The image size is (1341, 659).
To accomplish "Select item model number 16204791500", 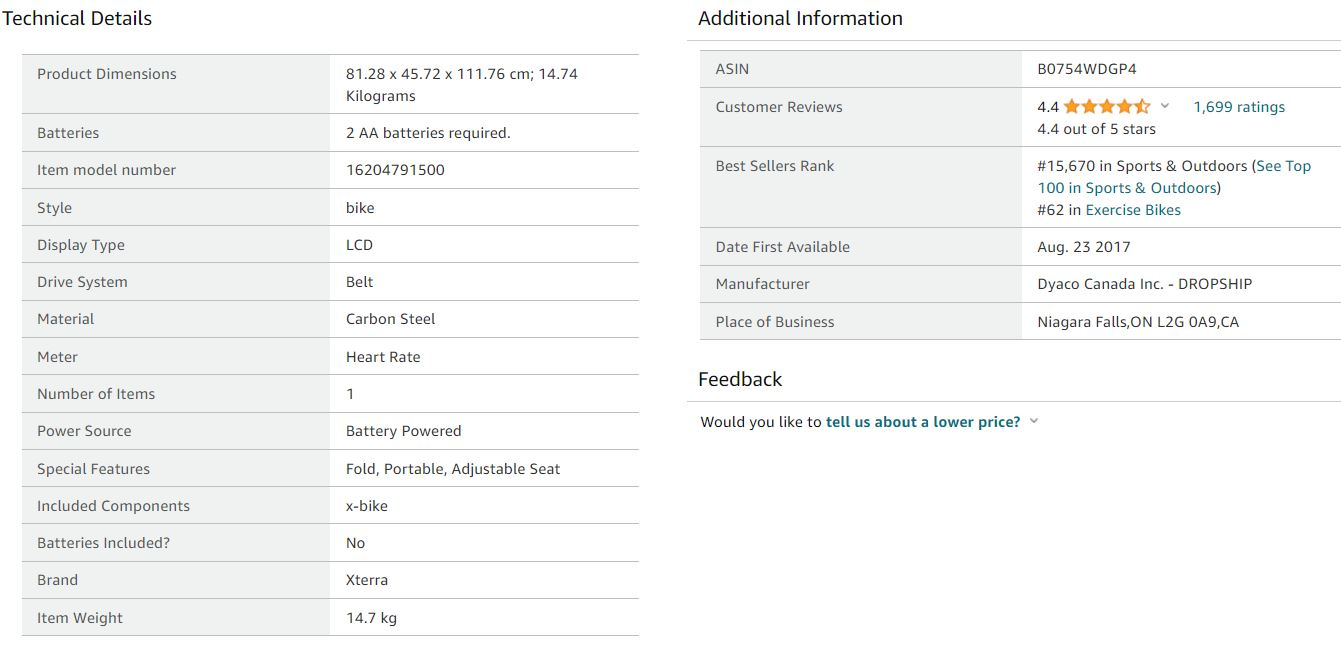I will (395, 170).
